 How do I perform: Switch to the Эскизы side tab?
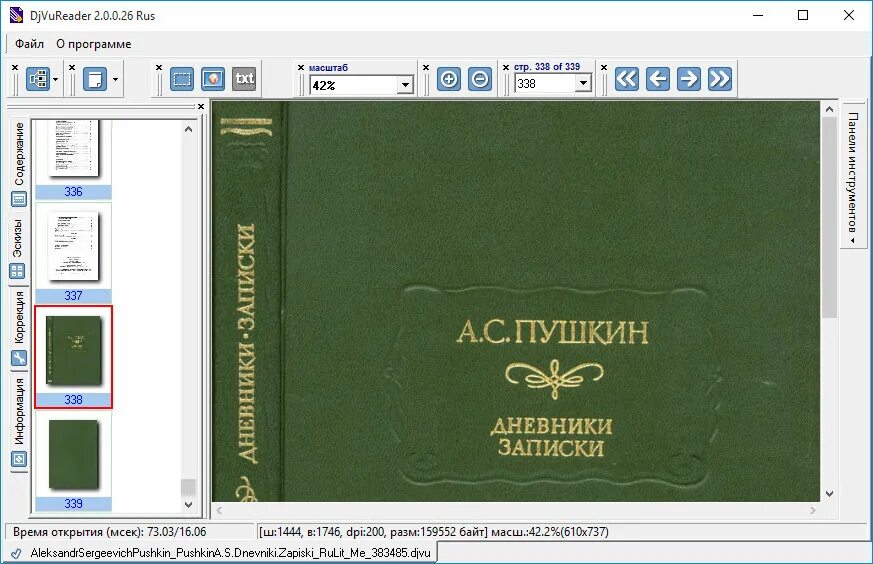[18, 249]
